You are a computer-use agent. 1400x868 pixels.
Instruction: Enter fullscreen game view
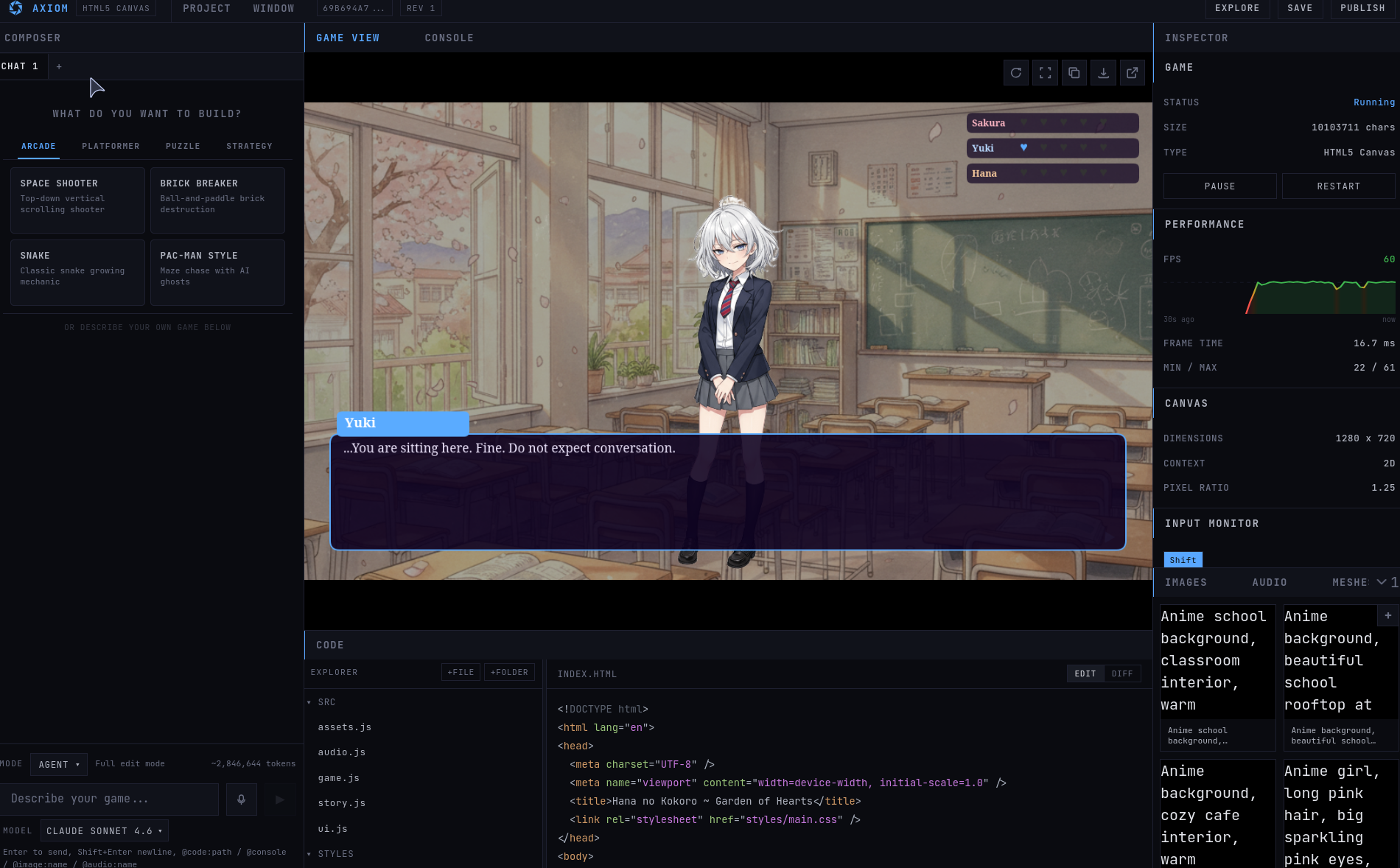[x=1045, y=73]
